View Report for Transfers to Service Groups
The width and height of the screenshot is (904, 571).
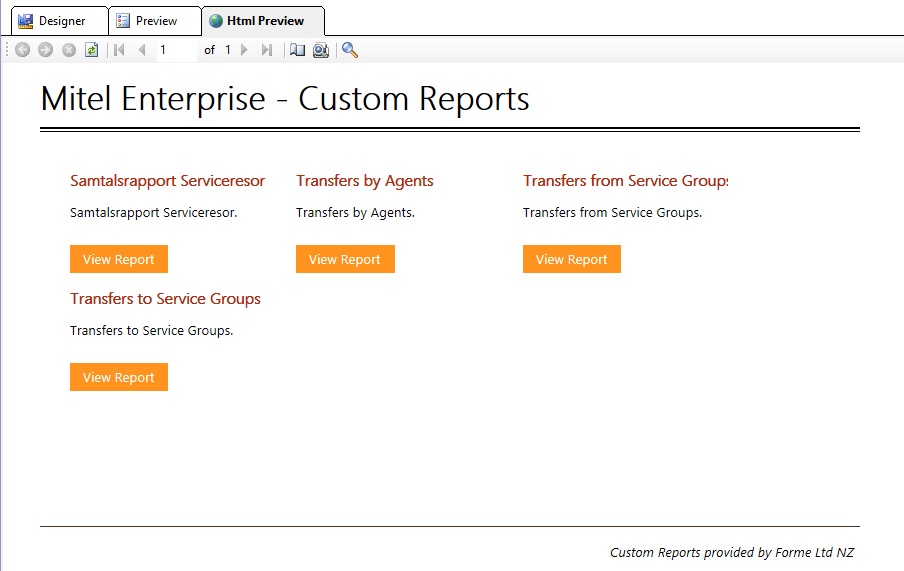[x=119, y=377]
